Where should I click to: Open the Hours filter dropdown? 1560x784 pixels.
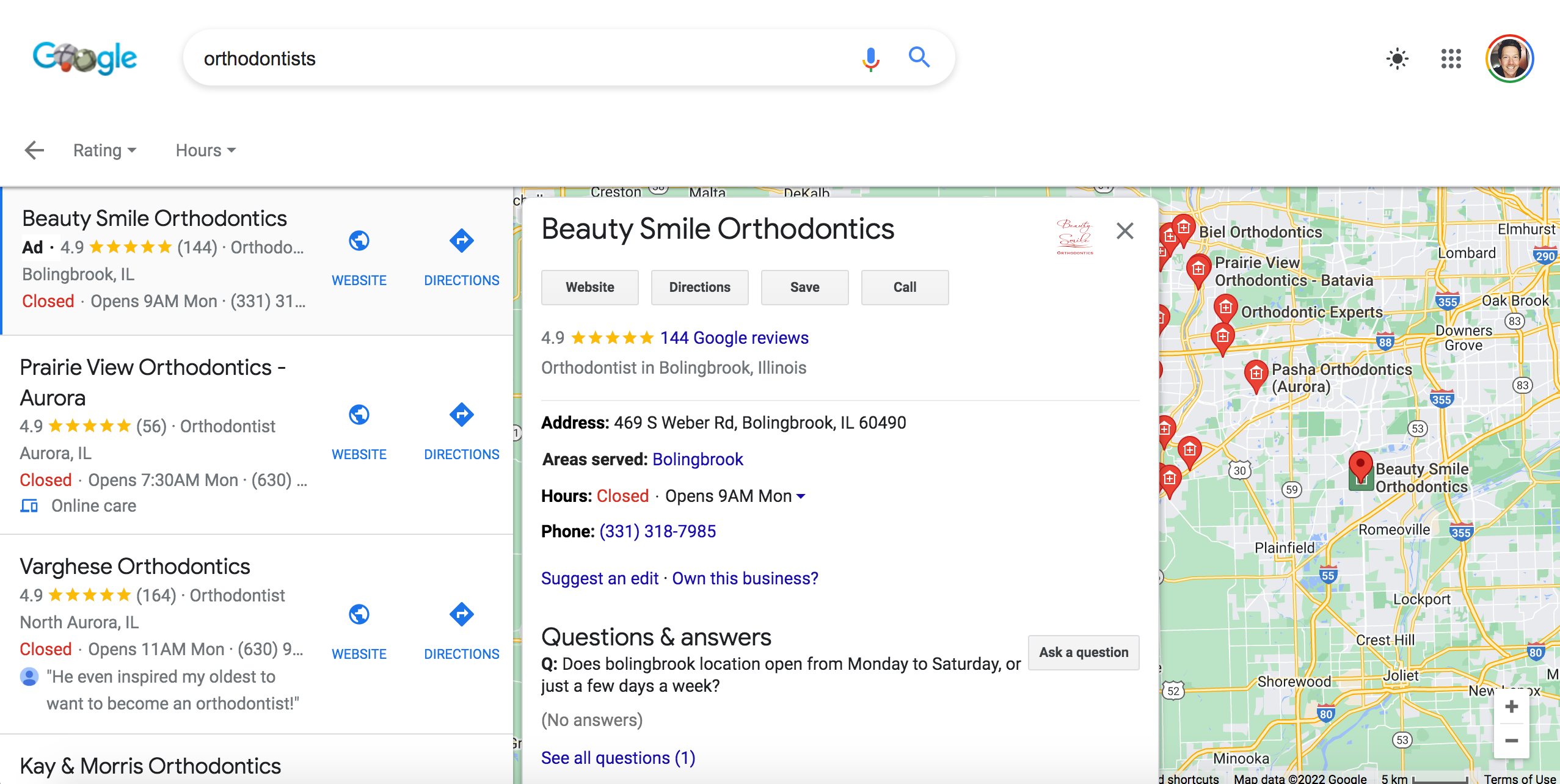pyautogui.click(x=205, y=150)
